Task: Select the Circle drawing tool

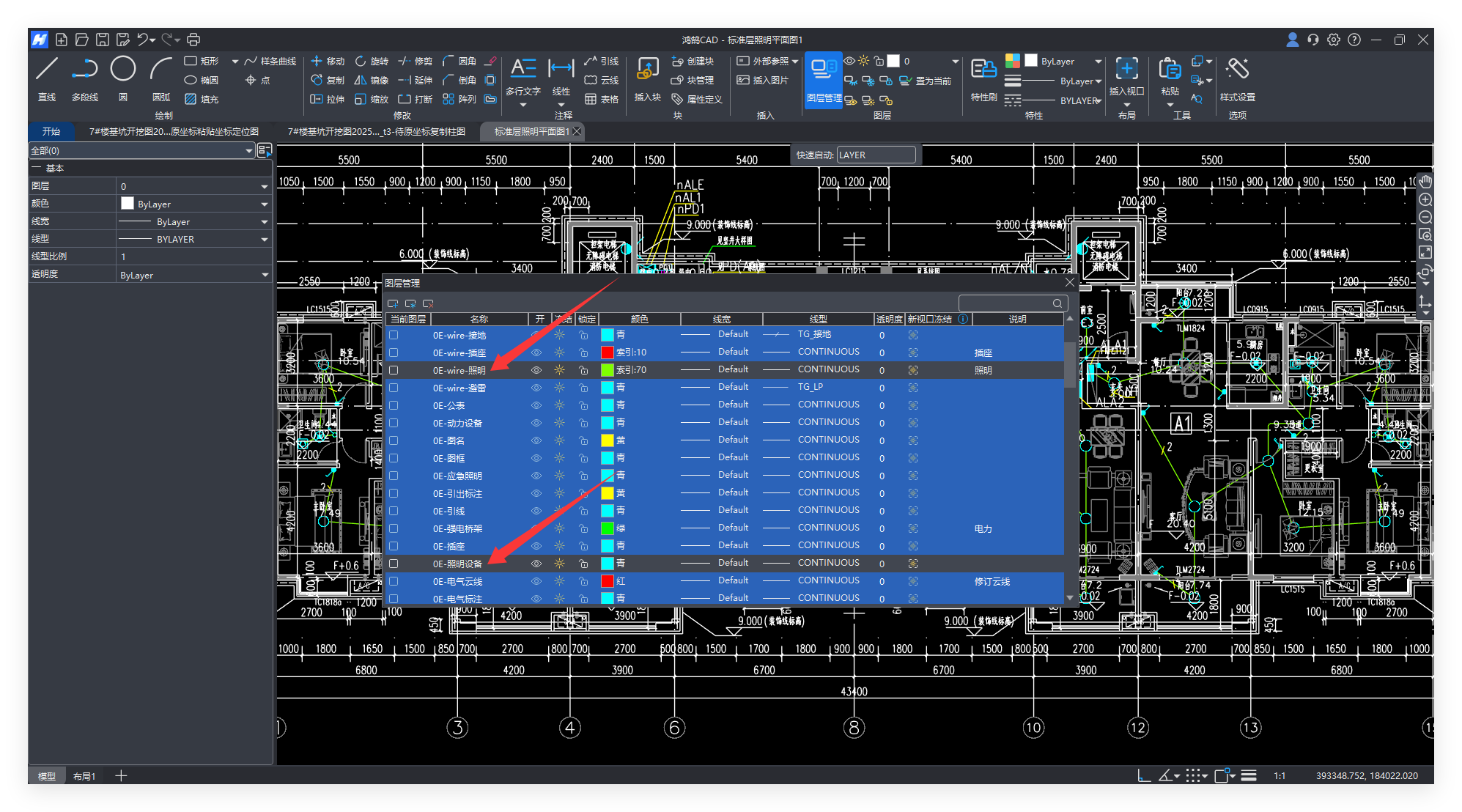Action: point(122,70)
